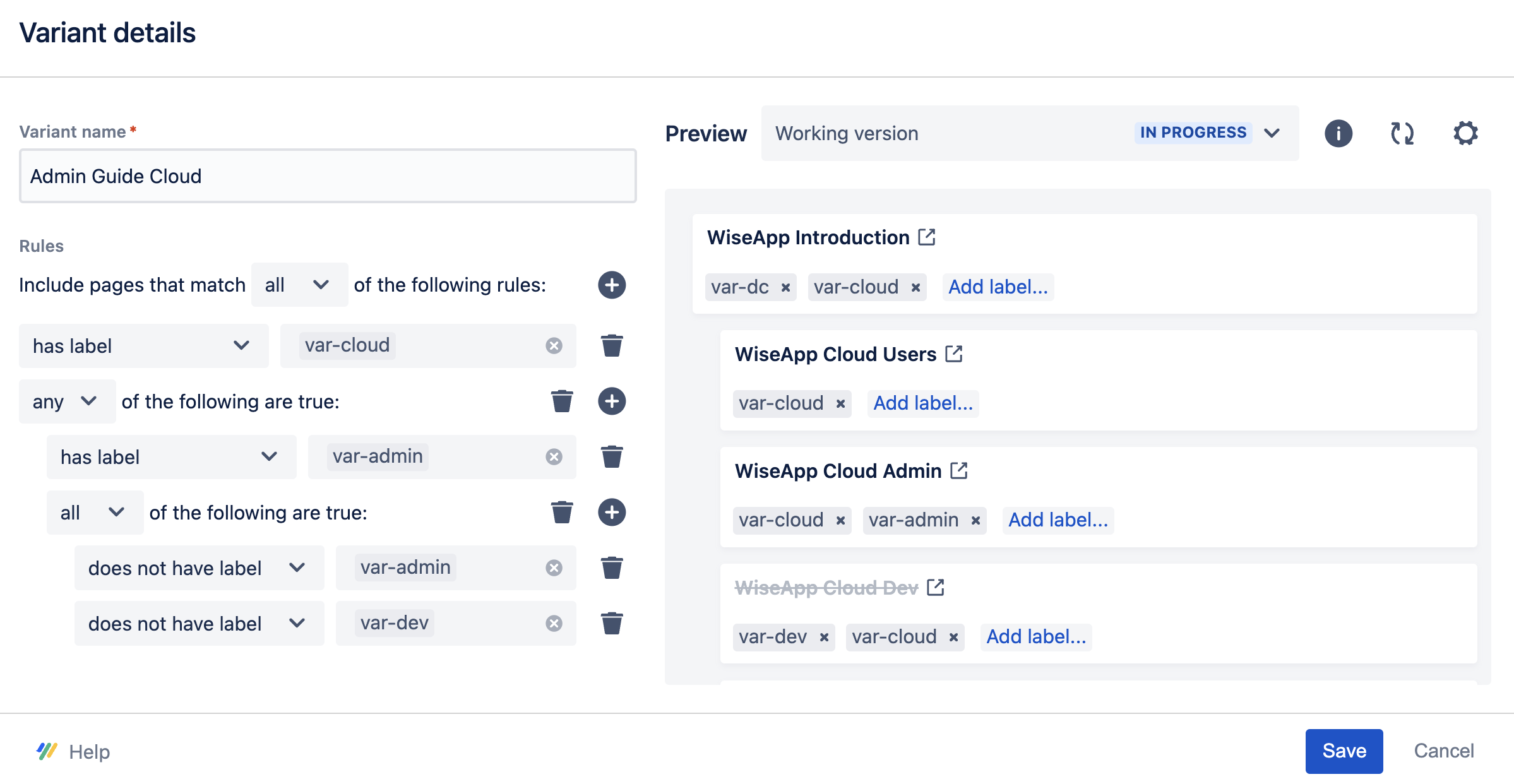1514x784 pixels.
Task: Click Add label on WiseApp Cloud Users
Action: click(922, 403)
